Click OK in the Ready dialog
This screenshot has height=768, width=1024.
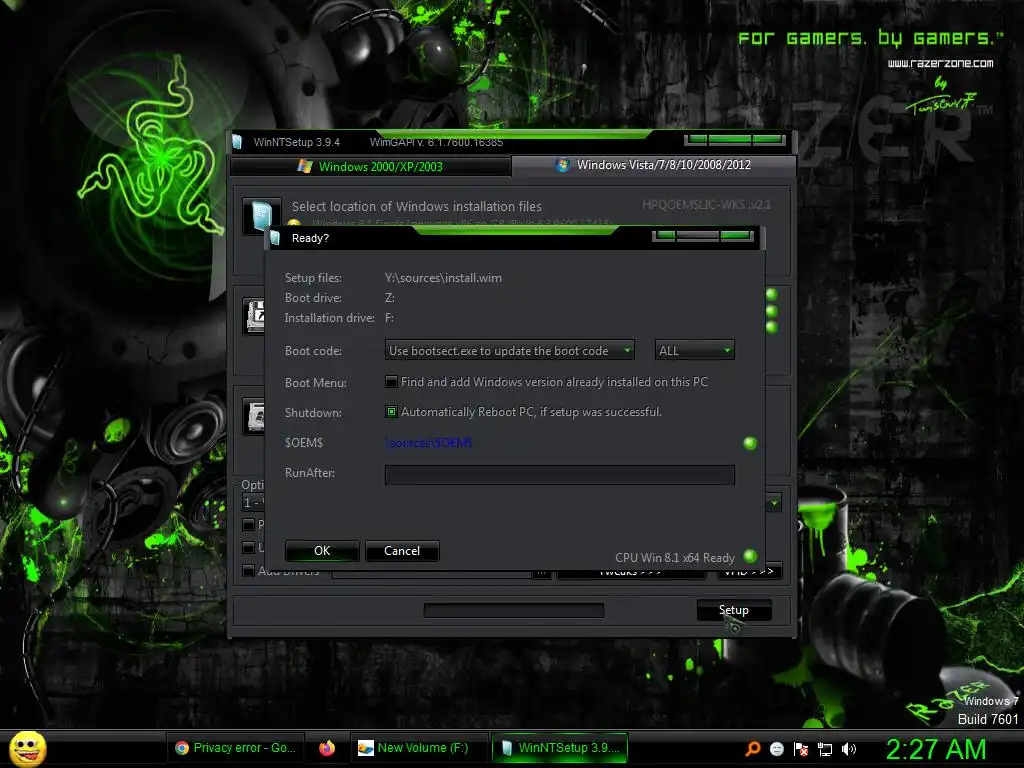point(322,551)
